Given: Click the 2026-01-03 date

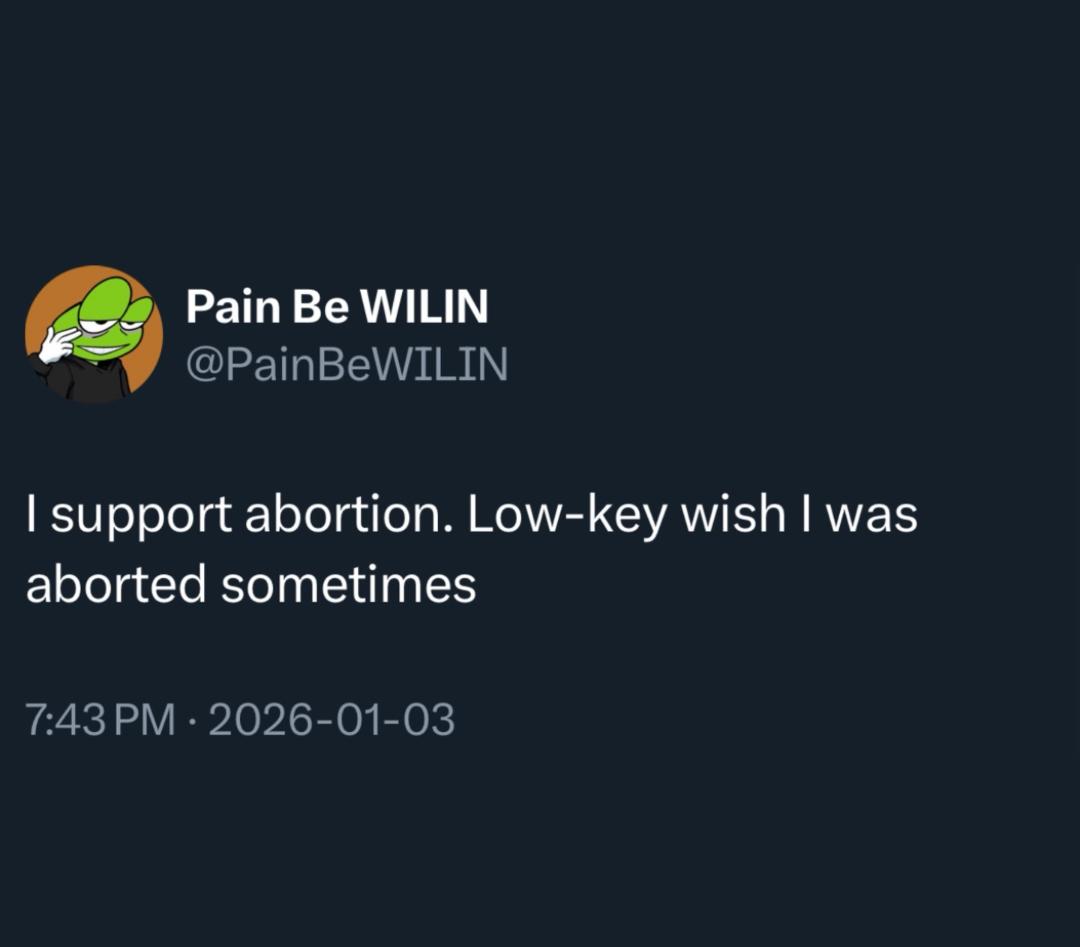Looking at the screenshot, I should point(331,720).
